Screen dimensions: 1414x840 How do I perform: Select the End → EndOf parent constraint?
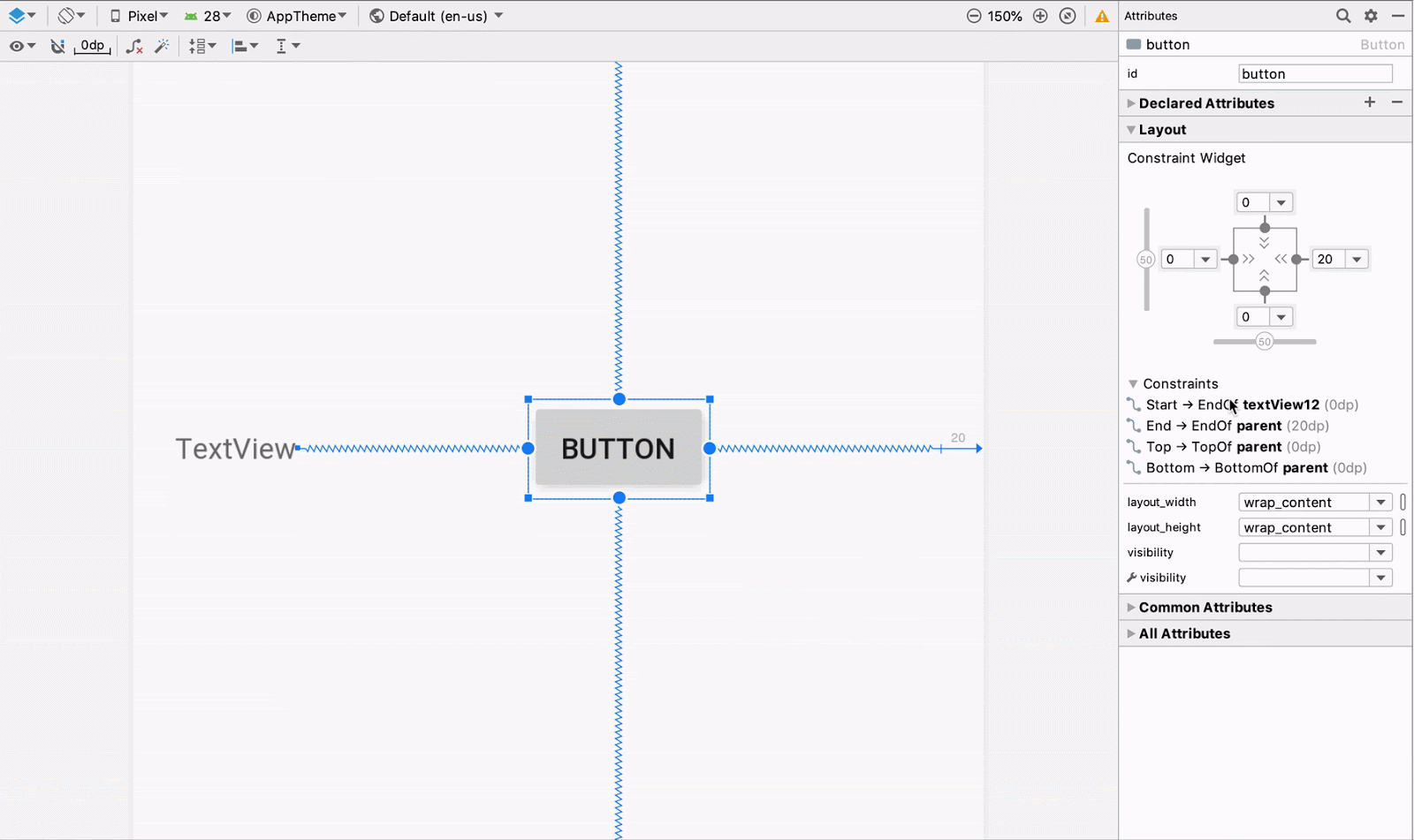click(x=1237, y=426)
